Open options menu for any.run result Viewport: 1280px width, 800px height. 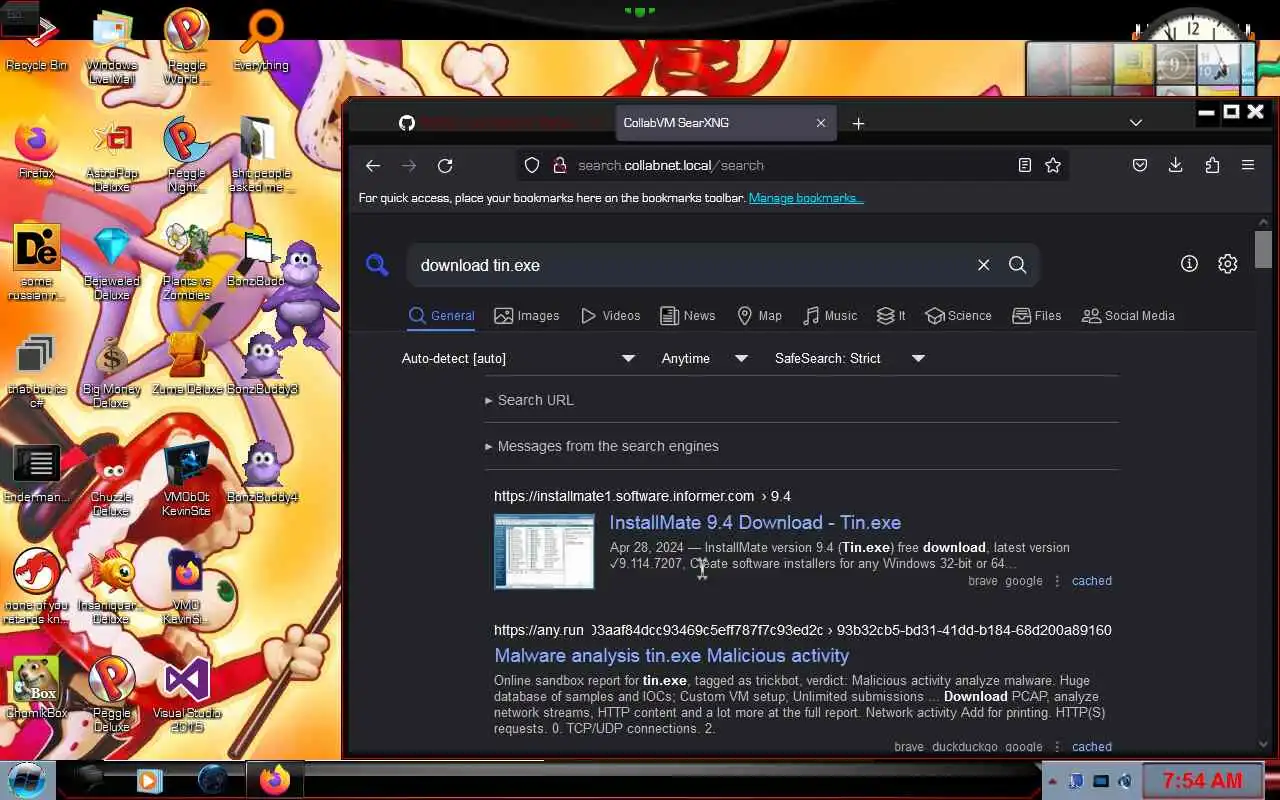click(x=1057, y=747)
